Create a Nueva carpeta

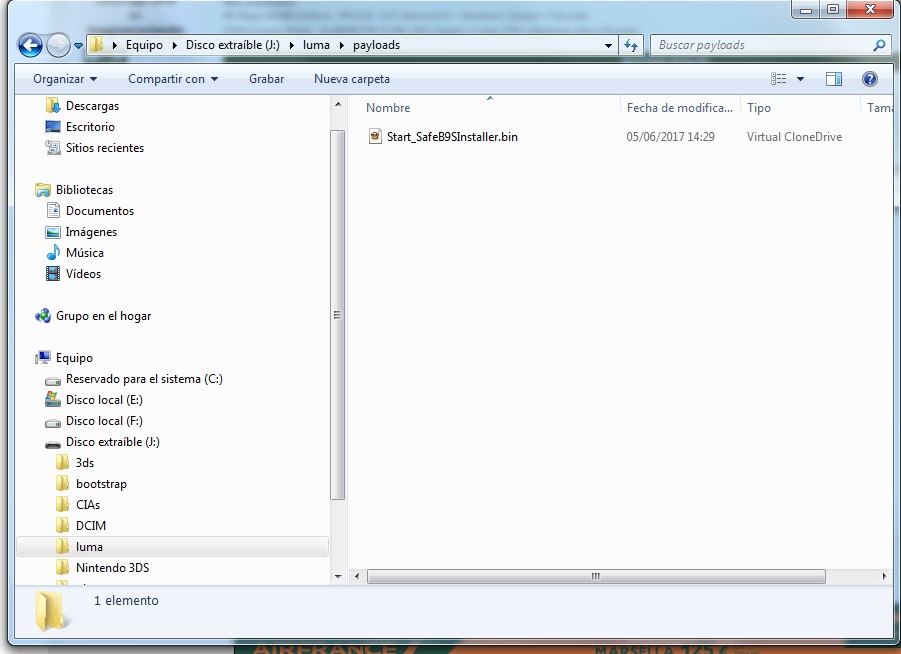[352, 79]
